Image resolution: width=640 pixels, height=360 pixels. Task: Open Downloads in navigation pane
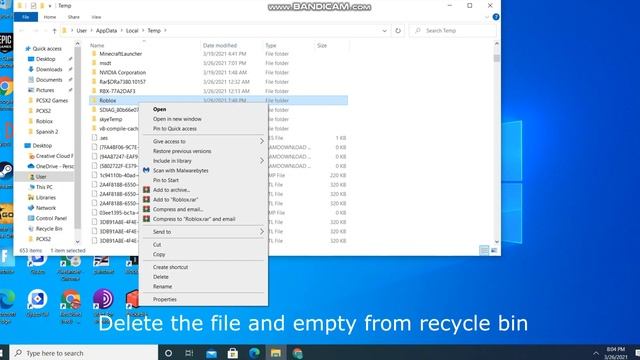click(x=49, y=69)
